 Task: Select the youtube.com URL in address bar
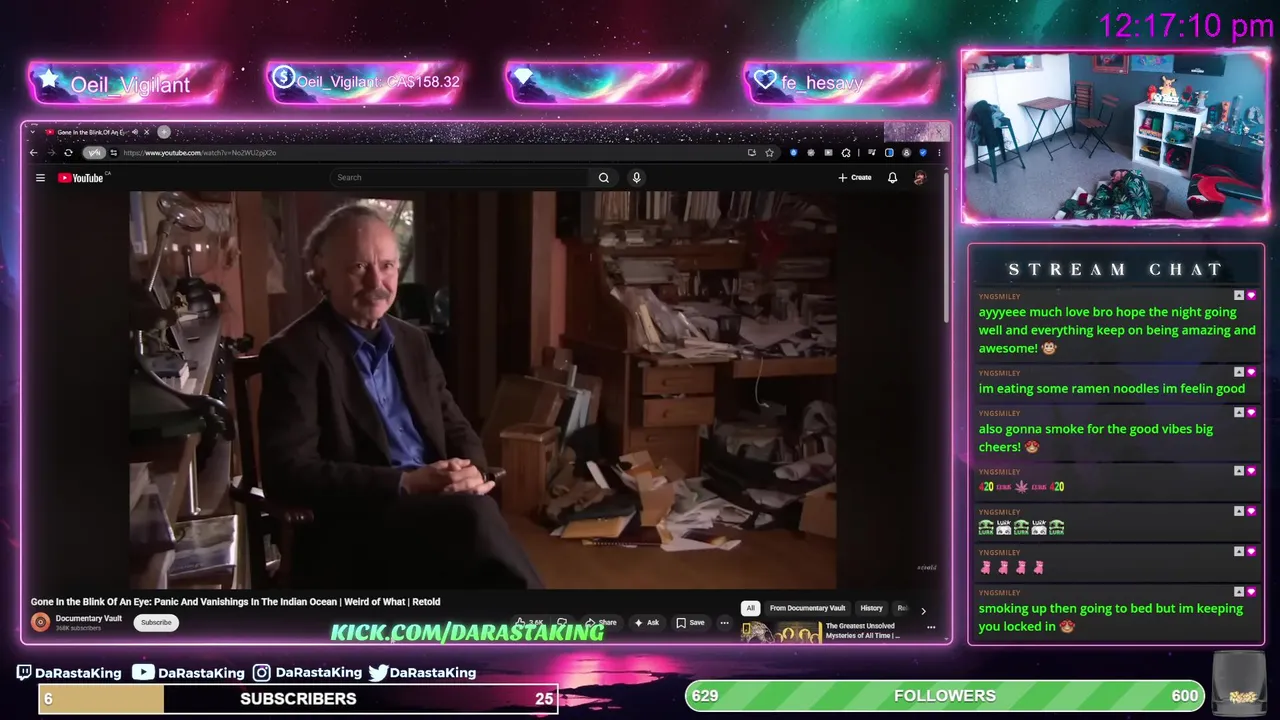pos(199,153)
